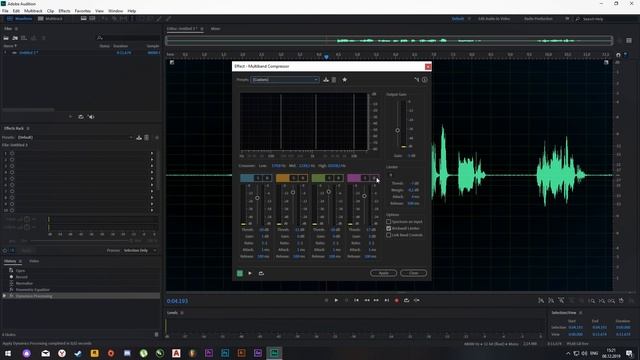
Task: Toggle Brickwall Limiter checkbox
Action: (x=389, y=228)
